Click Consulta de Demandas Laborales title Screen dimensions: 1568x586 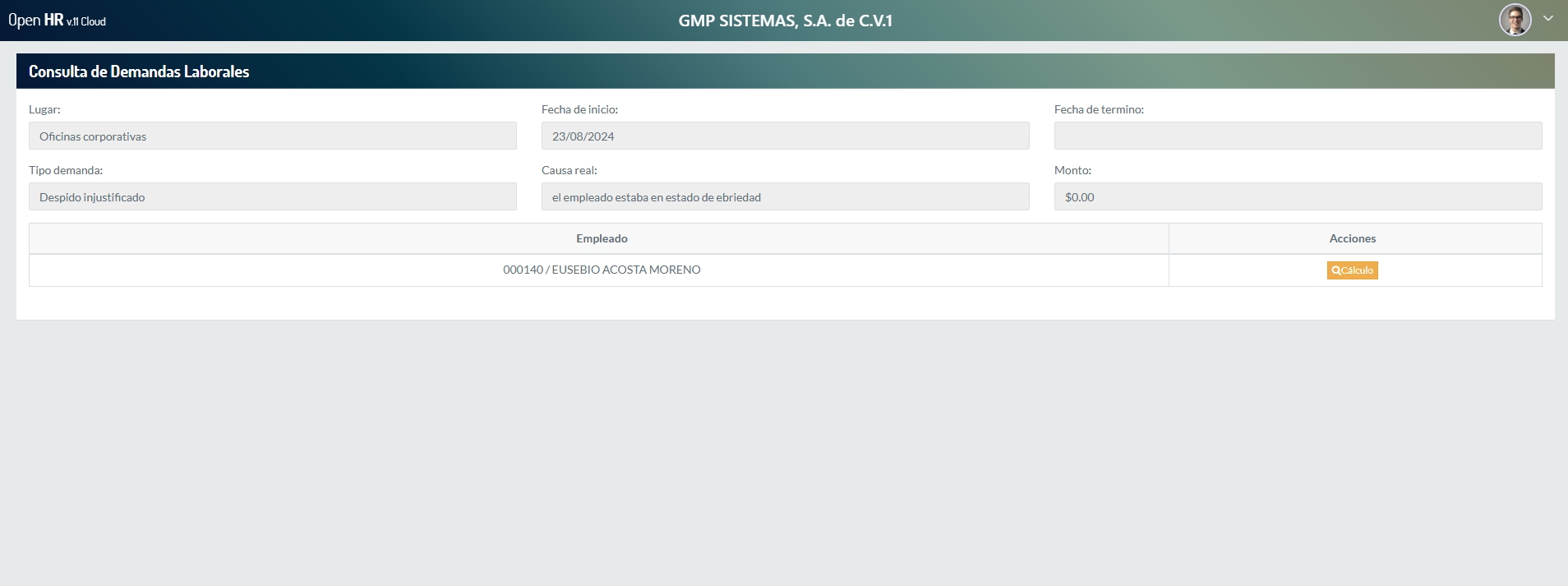pos(139,72)
